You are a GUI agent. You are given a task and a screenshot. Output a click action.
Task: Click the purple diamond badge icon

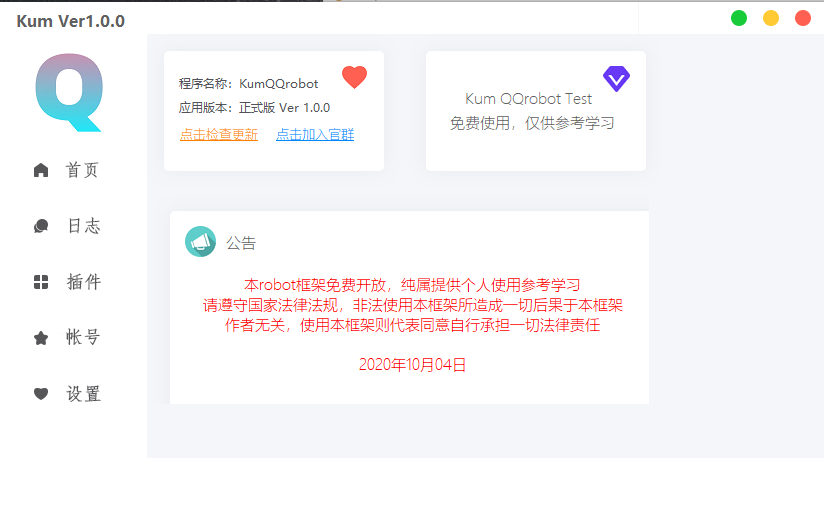(x=616, y=79)
